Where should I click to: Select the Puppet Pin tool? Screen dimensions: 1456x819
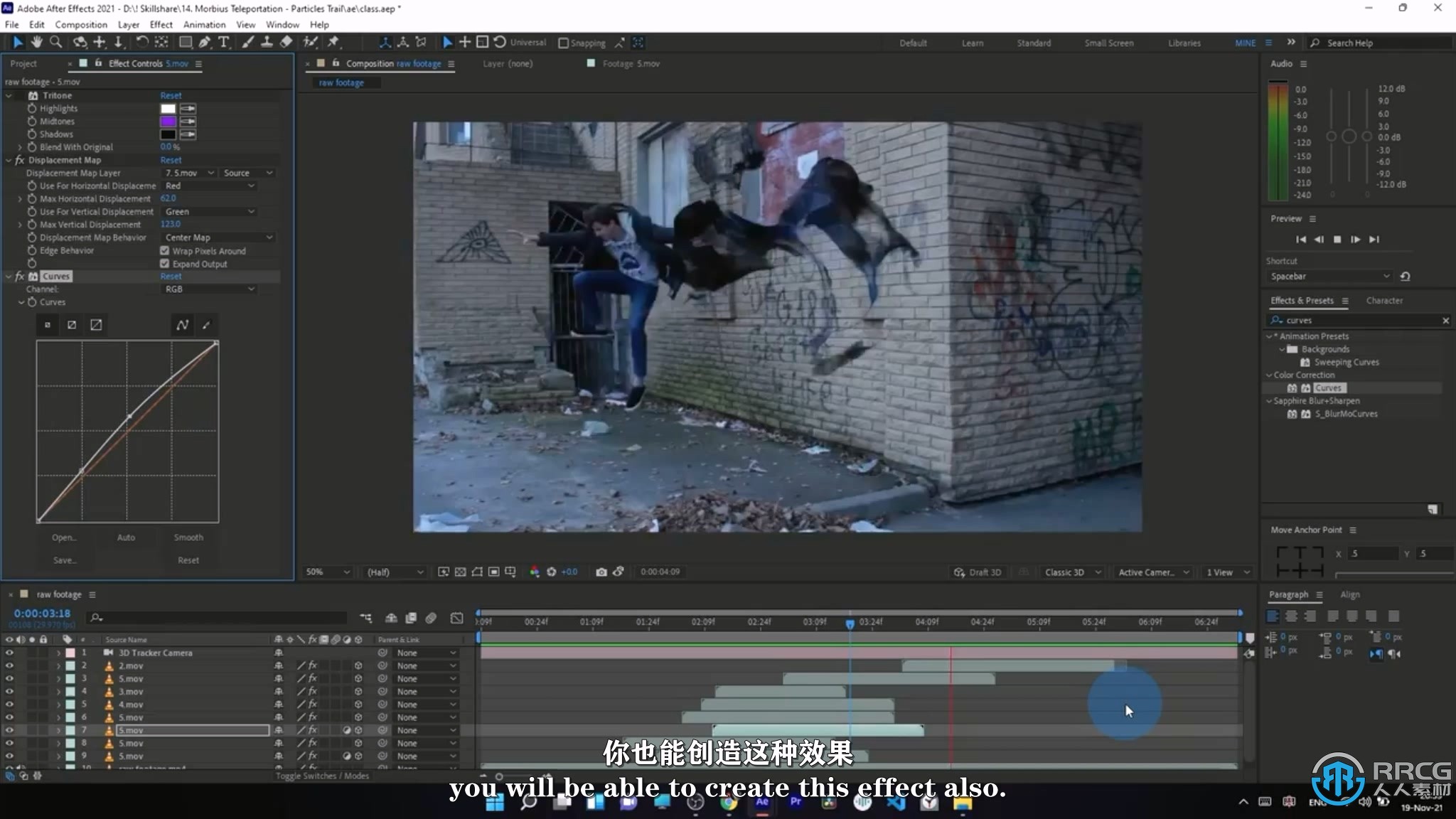pos(333,43)
